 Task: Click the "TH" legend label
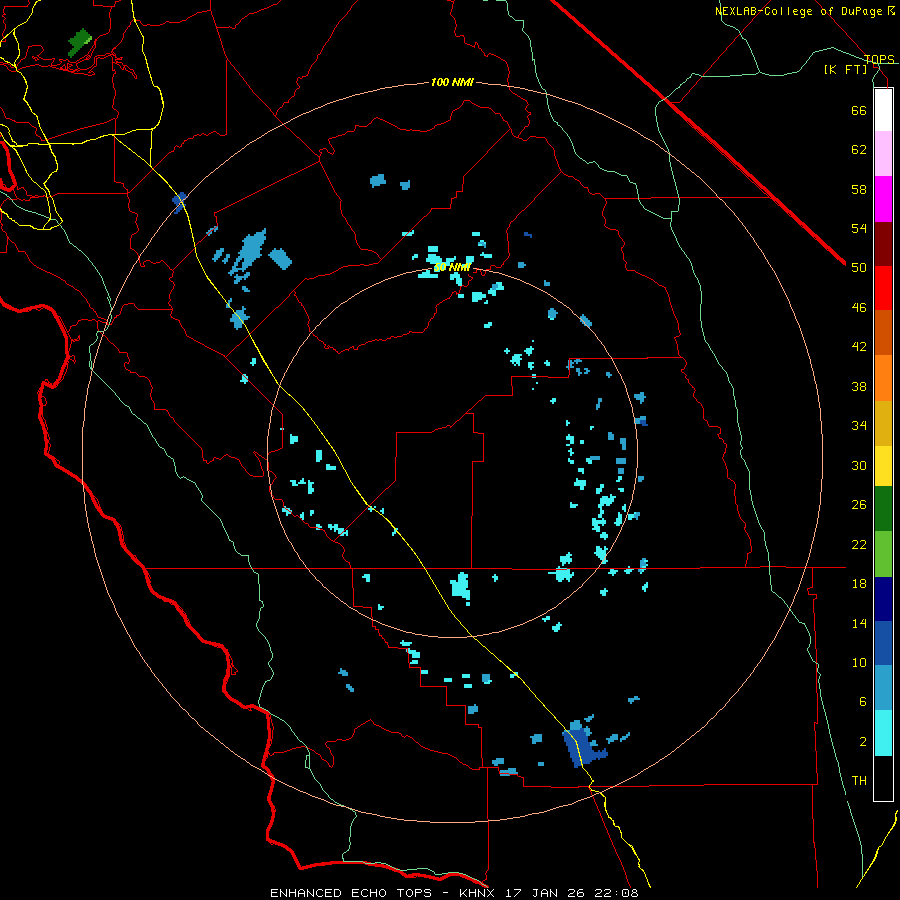859,781
